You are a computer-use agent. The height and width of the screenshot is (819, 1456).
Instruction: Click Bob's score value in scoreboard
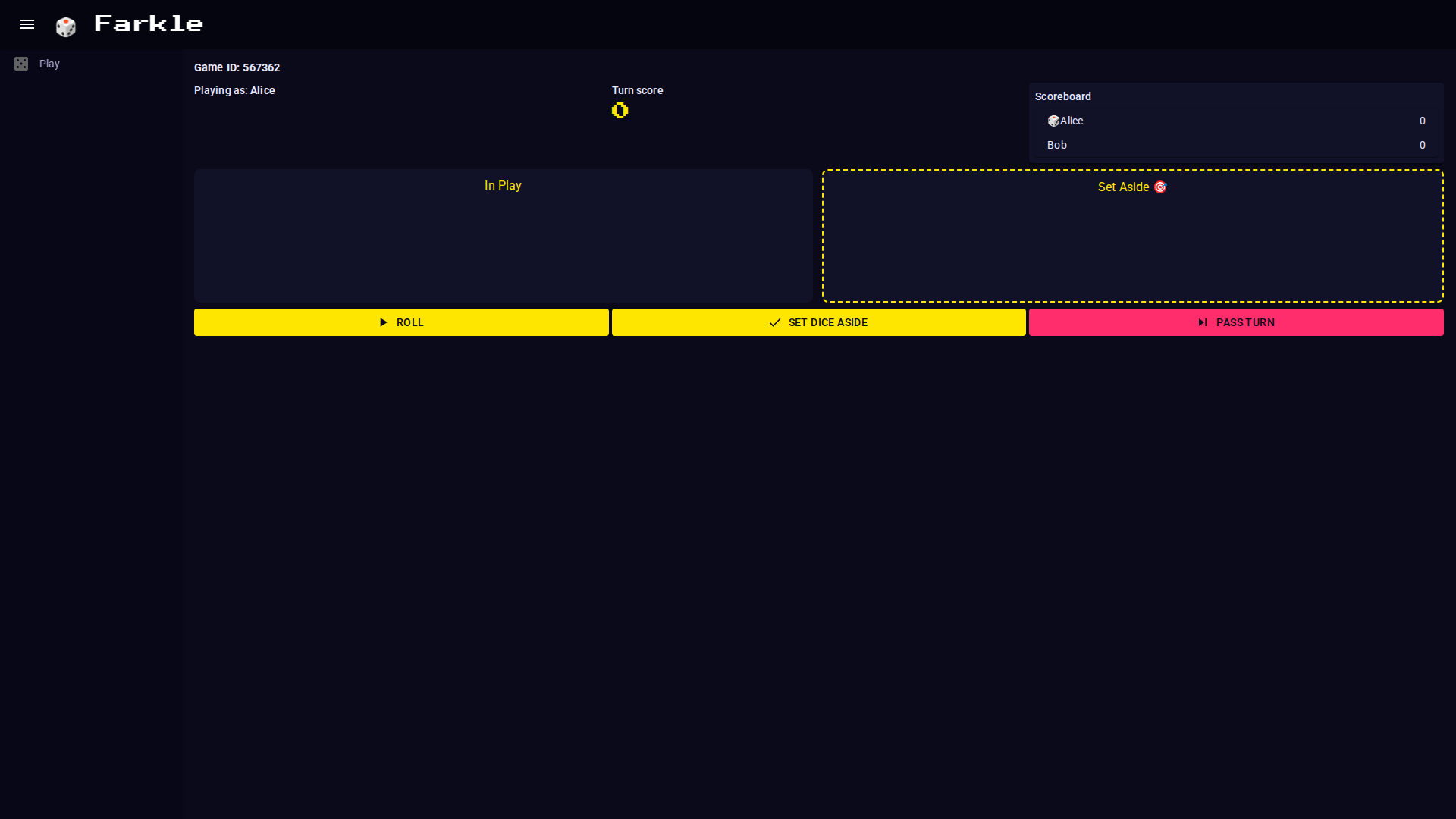(1422, 145)
